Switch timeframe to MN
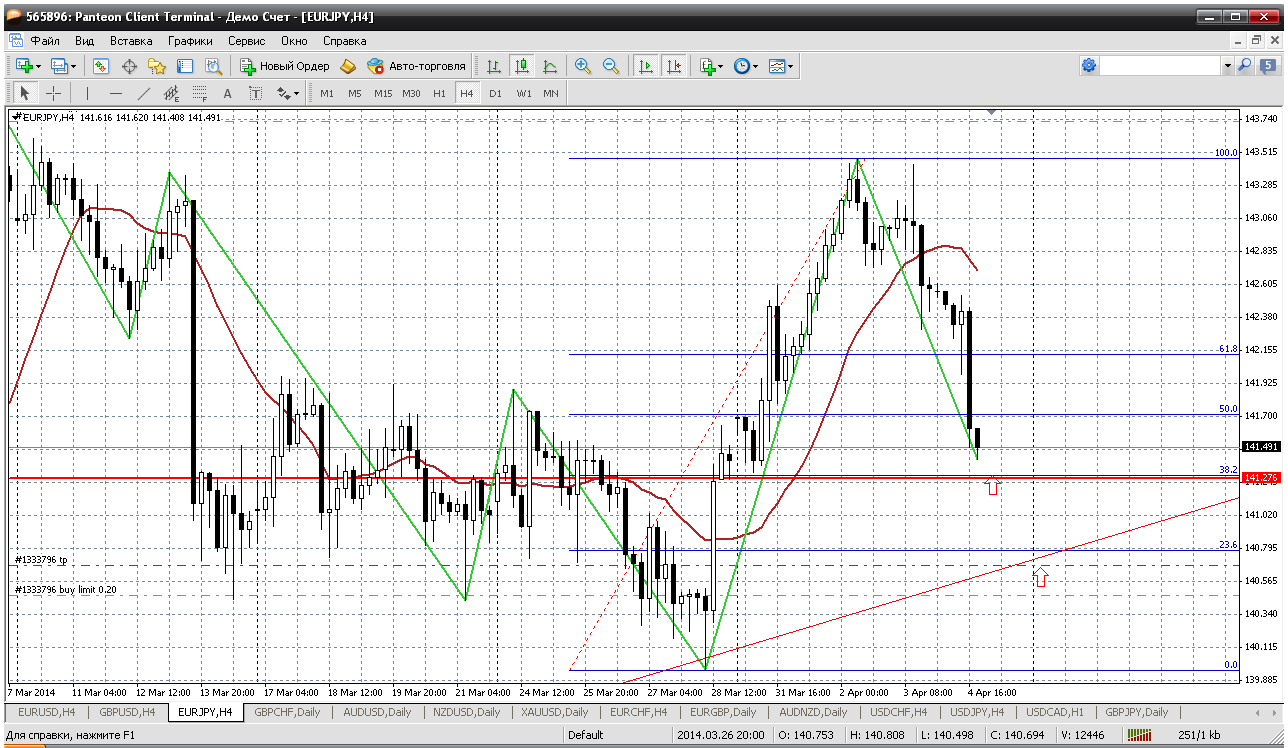This screenshot has width=1288, height=748. [551, 93]
